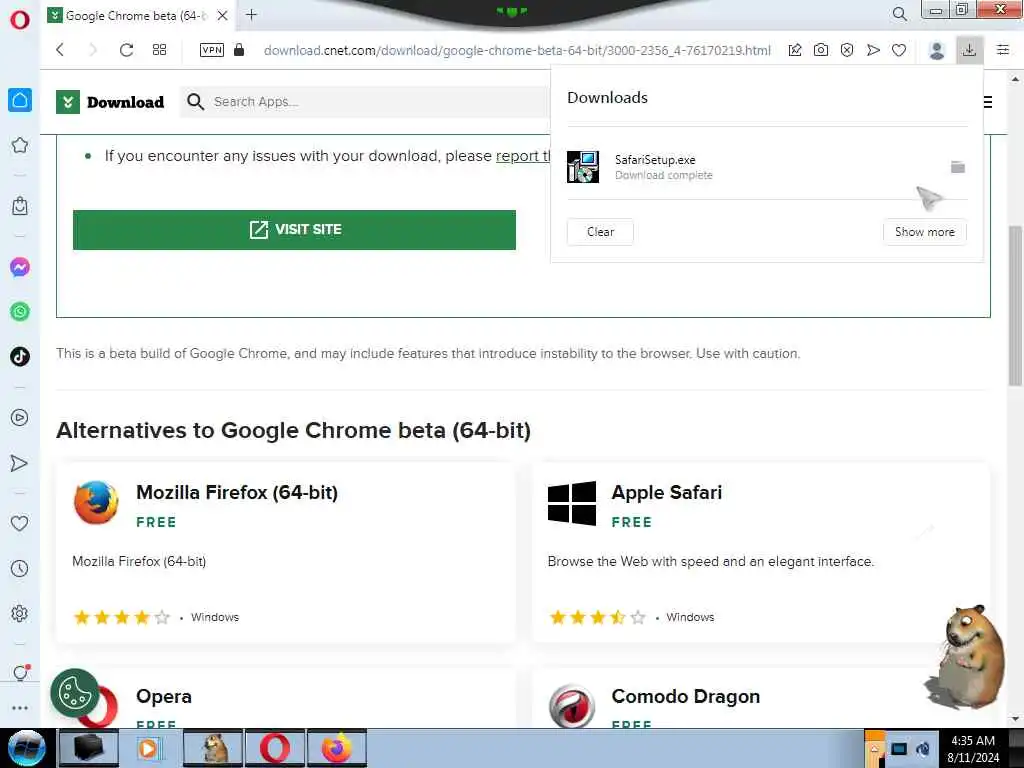Open My Flow arrow in the sidebar
The width and height of the screenshot is (1024, 768).
coord(20,463)
